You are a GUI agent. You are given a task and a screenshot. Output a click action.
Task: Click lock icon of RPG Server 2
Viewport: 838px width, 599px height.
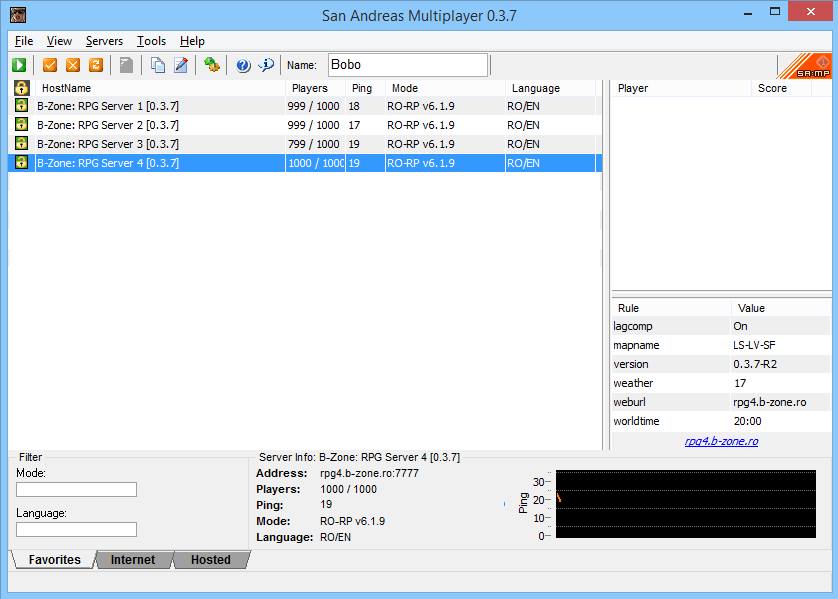click(21, 125)
